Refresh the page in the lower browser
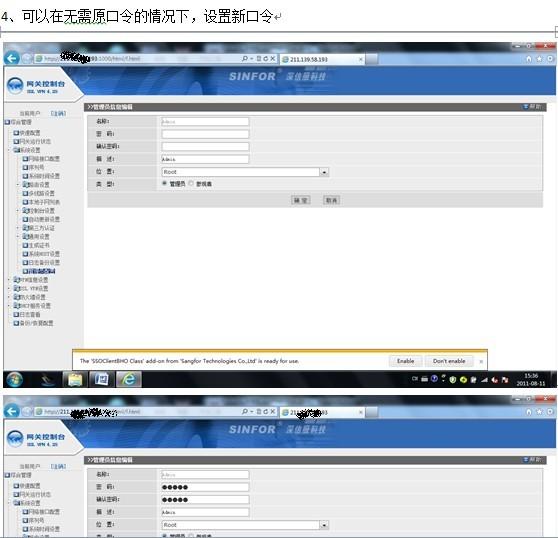This screenshot has height=538, width=558. [265, 412]
